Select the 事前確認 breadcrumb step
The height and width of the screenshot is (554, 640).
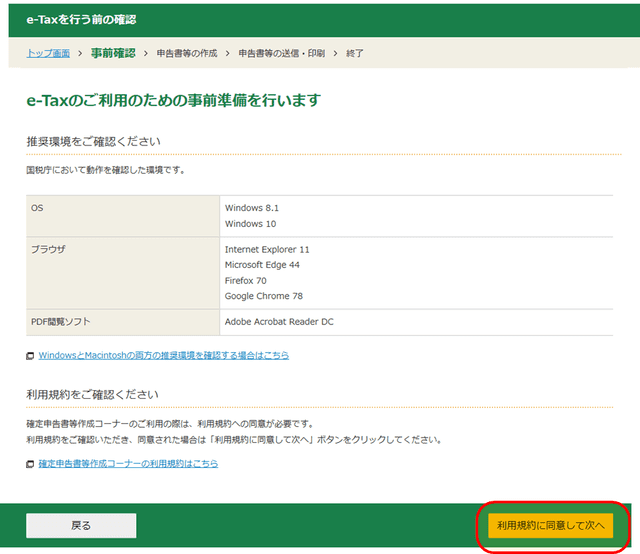tap(113, 53)
